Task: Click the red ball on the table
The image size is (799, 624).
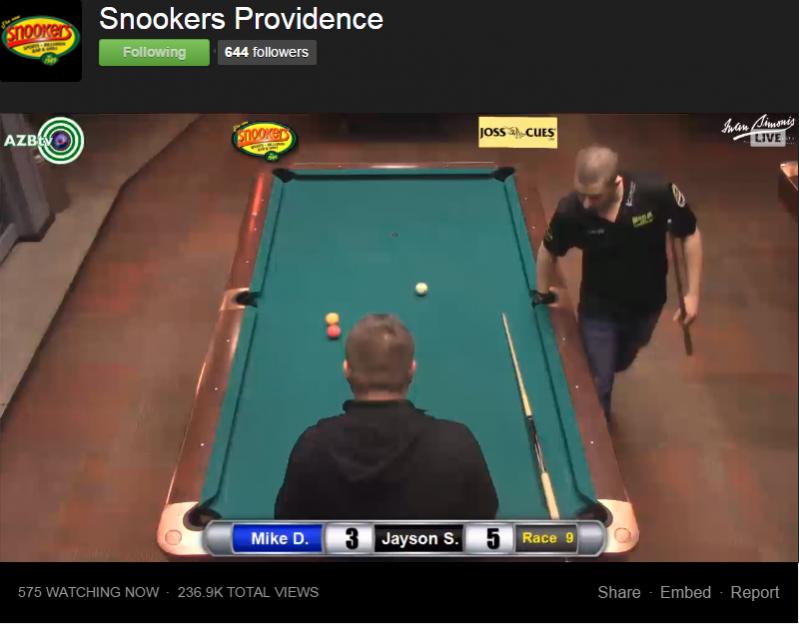Action: tap(333, 332)
